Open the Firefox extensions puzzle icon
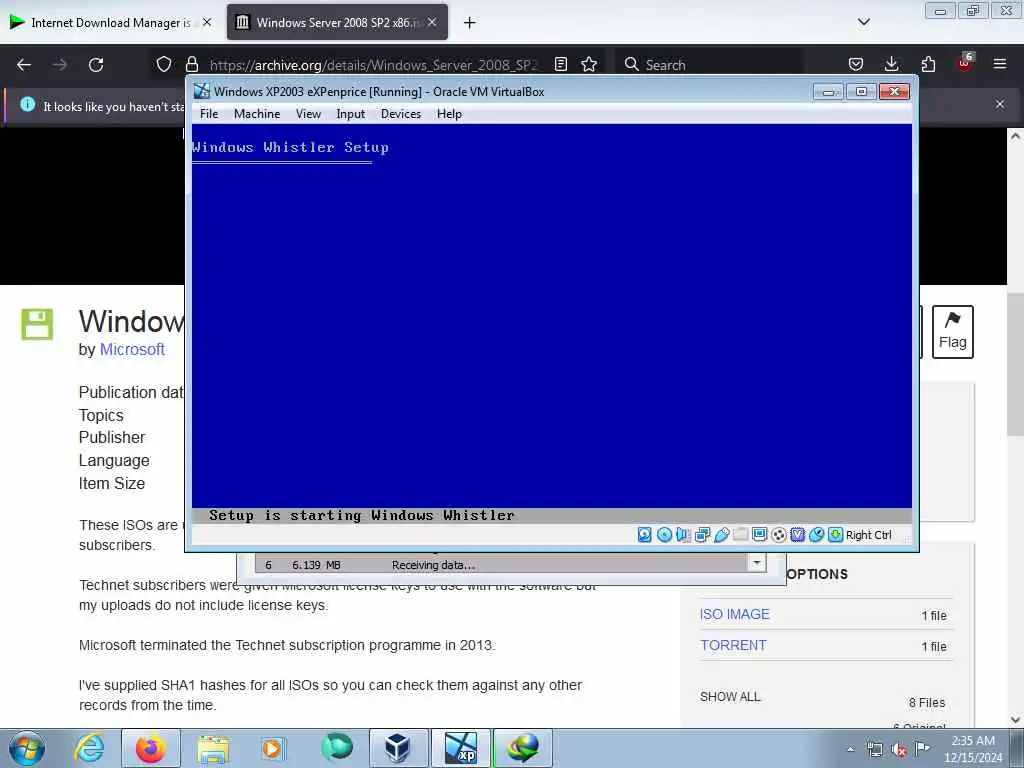 point(928,64)
